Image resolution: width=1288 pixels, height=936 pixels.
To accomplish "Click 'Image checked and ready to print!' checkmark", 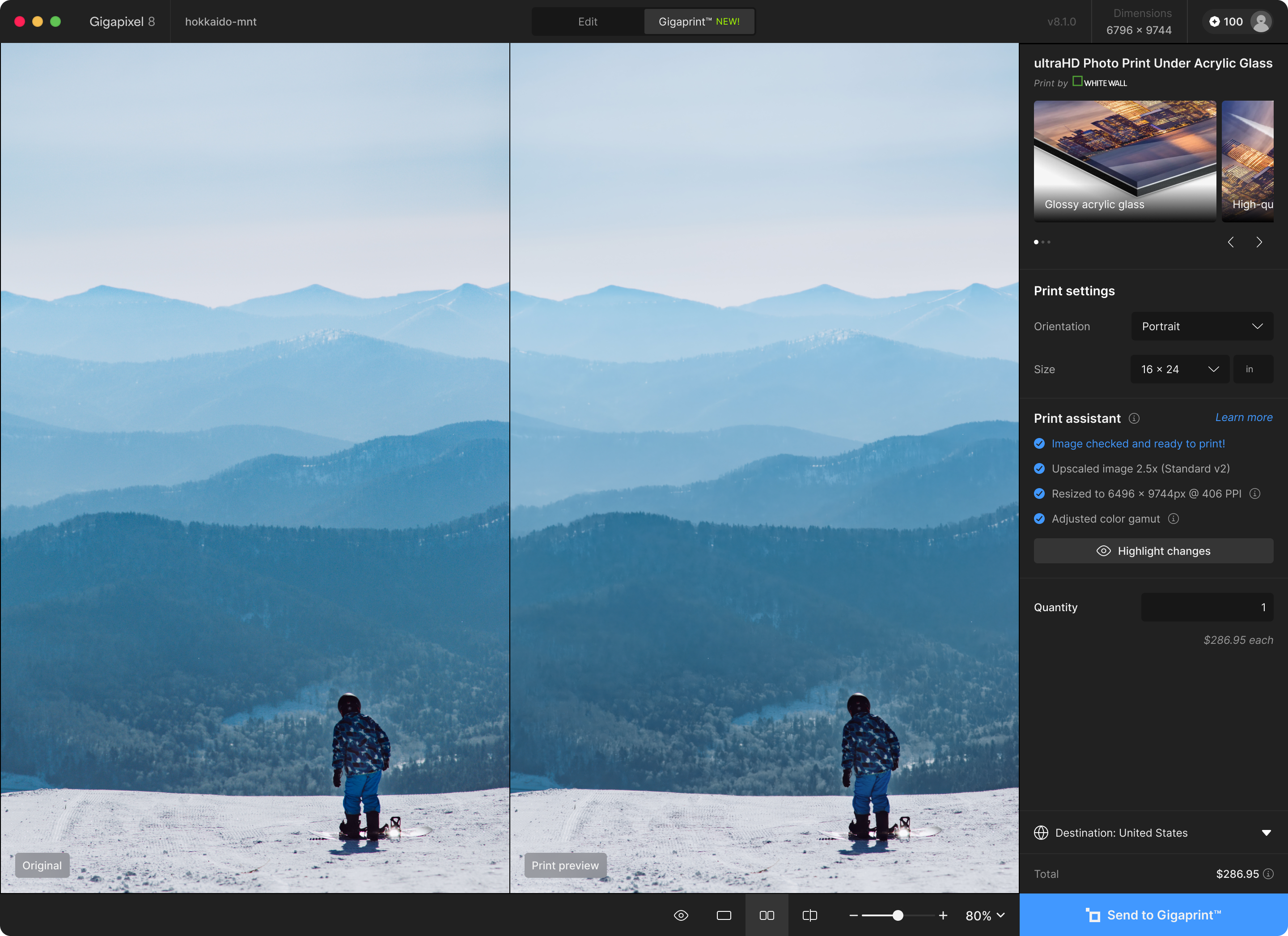I will (1039, 443).
